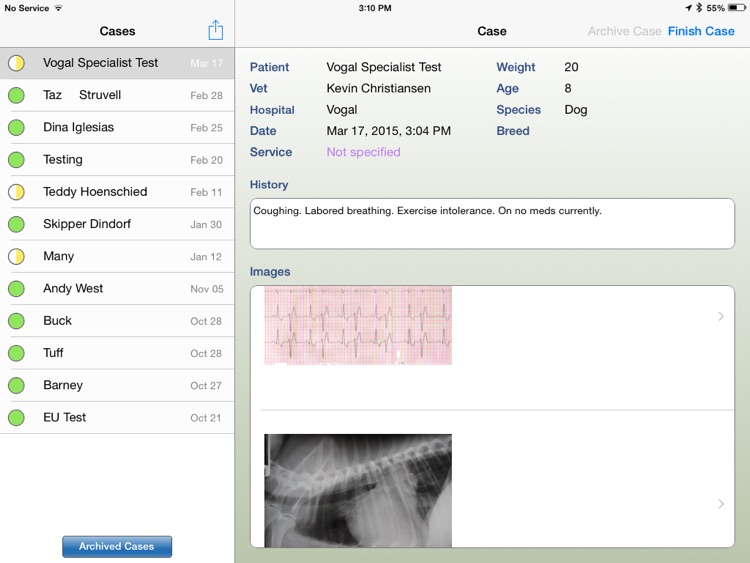Click the green status dot next to Buck
This screenshot has height=563, width=750.
[16, 321]
